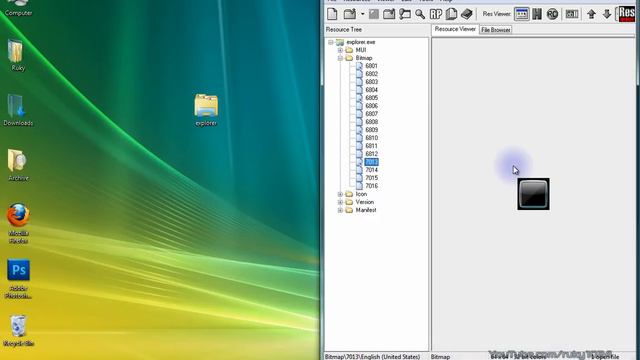Click the RP toolbar icon
The image size is (640, 360).
coord(436,14)
